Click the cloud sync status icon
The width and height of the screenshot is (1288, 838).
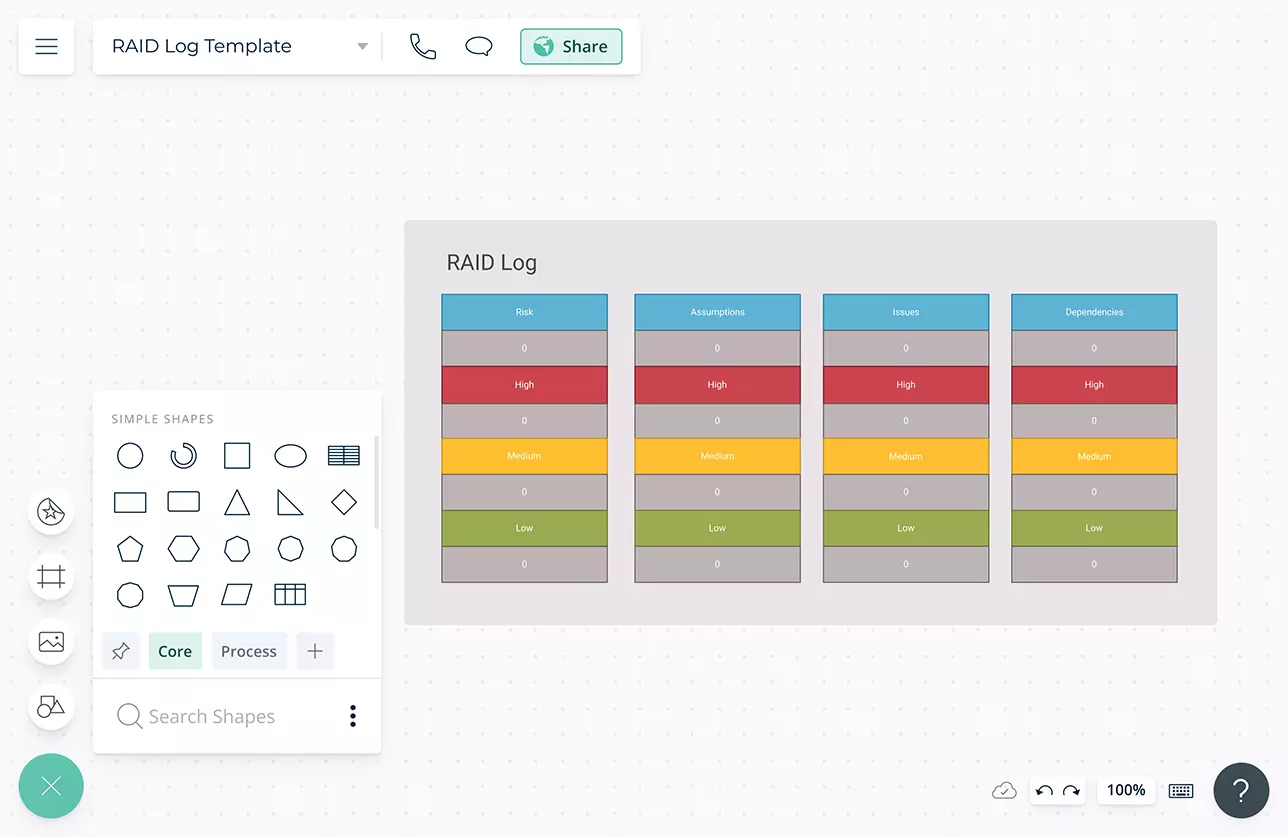[1004, 791]
